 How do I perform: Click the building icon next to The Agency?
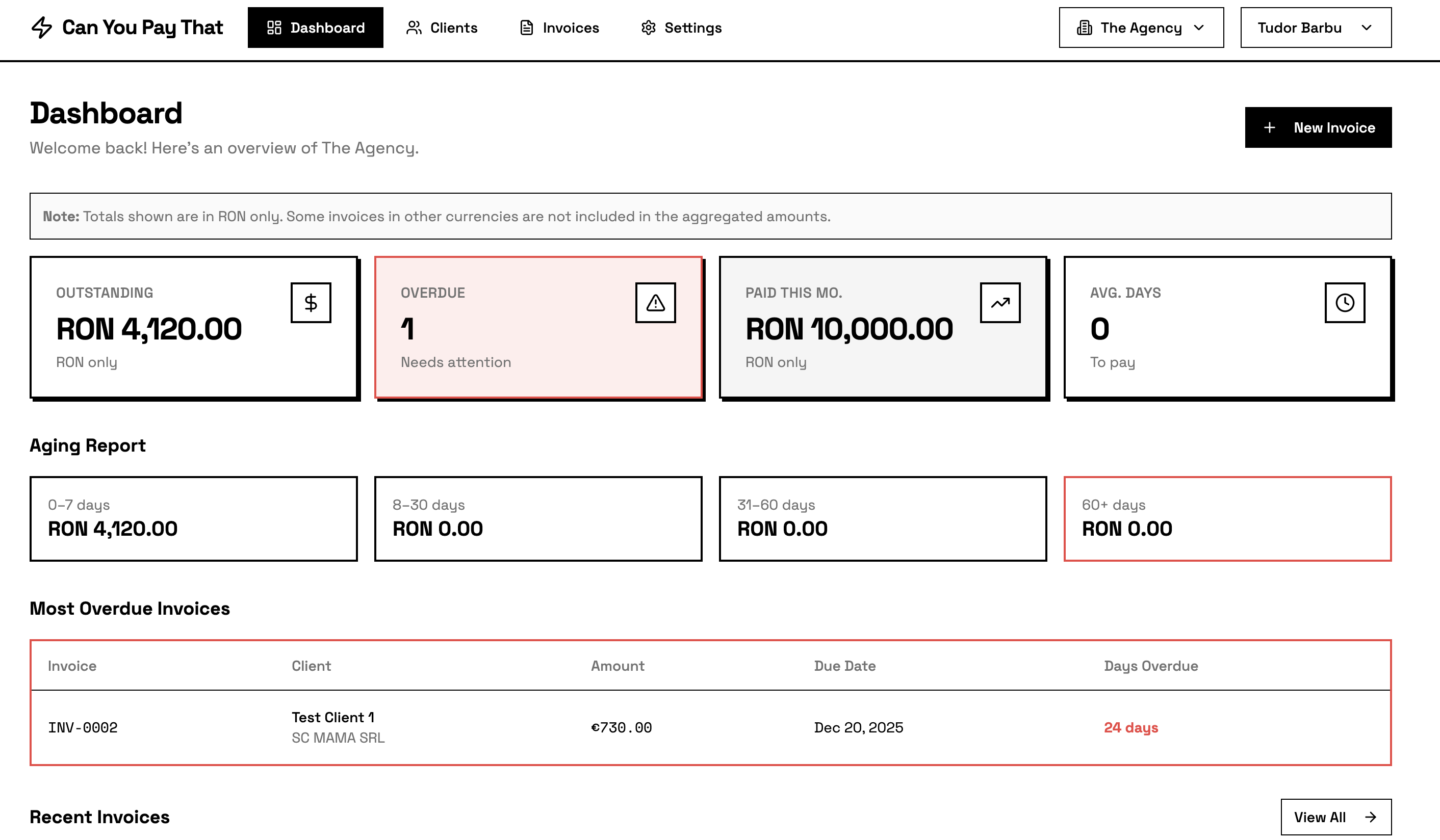click(x=1084, y=27)
